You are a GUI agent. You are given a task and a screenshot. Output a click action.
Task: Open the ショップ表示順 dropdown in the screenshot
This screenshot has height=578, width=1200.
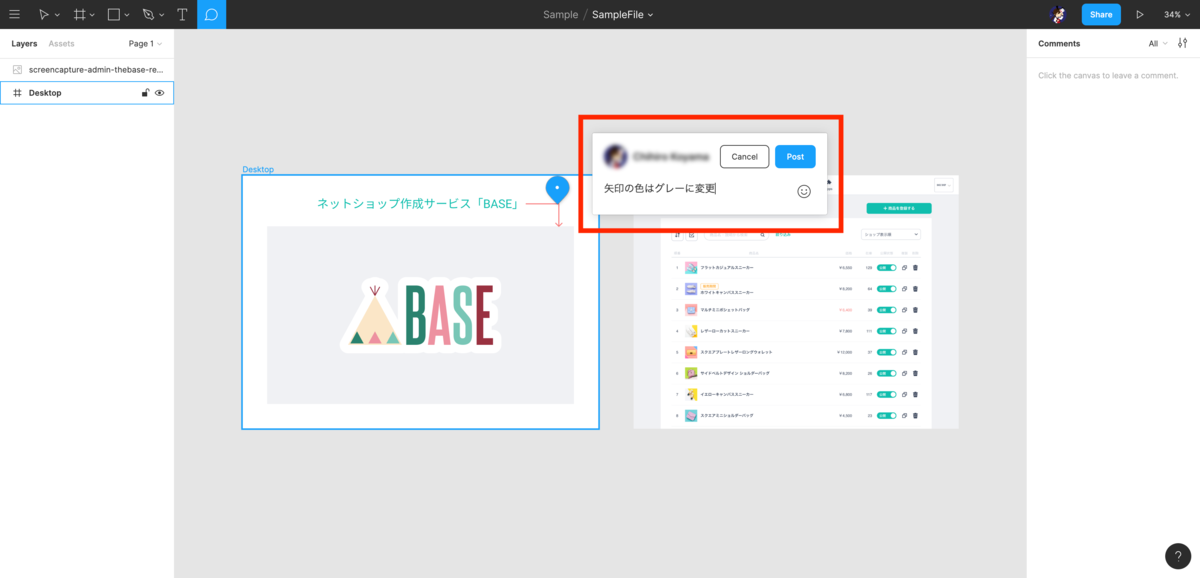[x=890, y=234]
